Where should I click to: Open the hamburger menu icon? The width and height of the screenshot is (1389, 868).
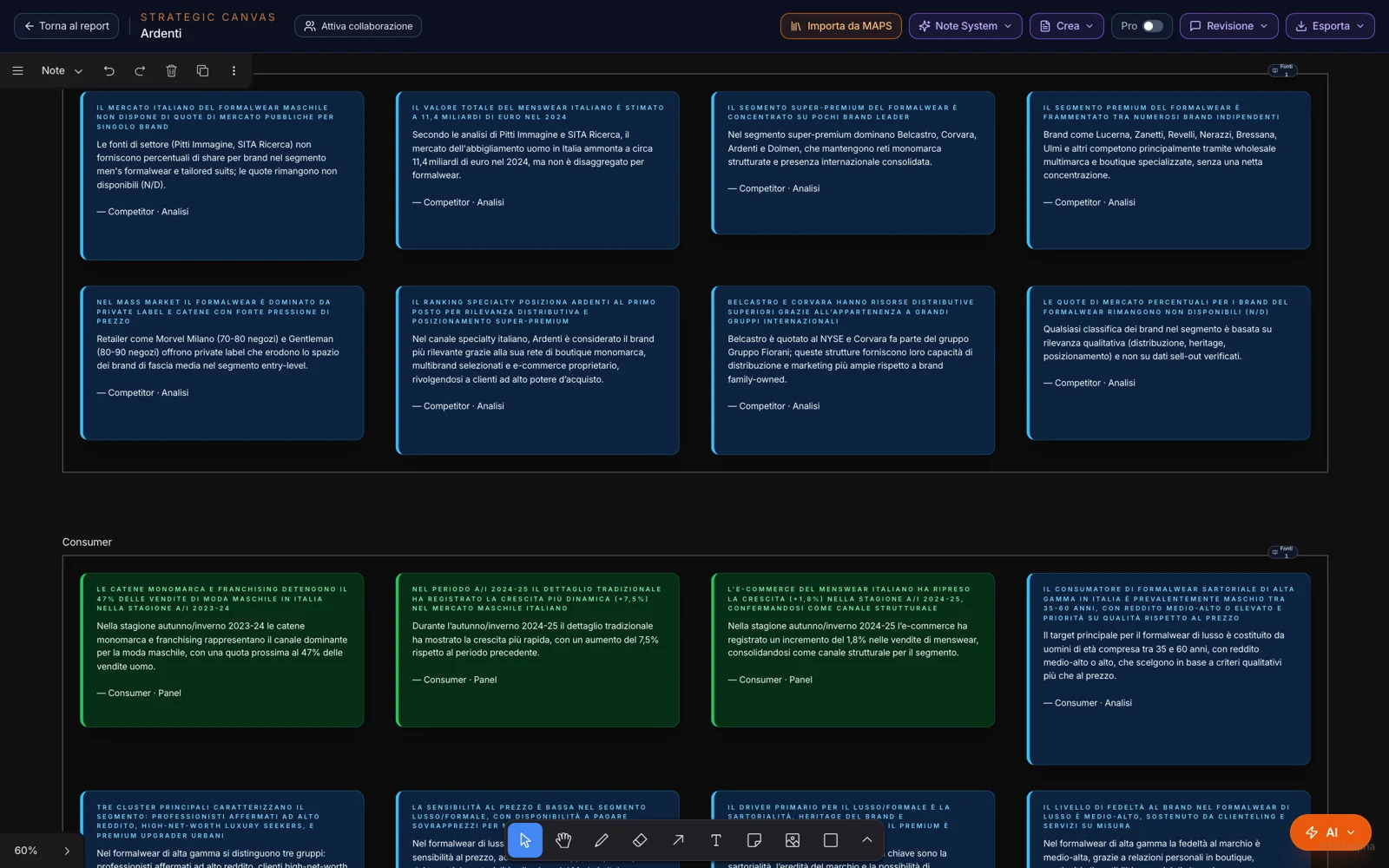(x=17, y=70)
